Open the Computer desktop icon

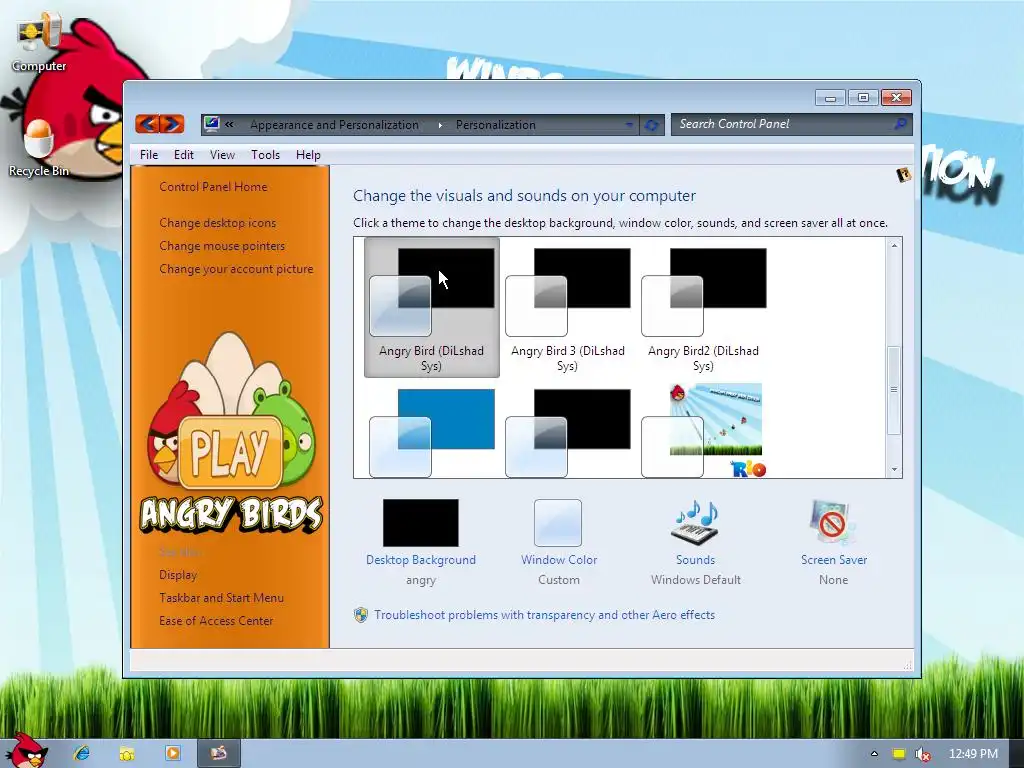point(39,42)
